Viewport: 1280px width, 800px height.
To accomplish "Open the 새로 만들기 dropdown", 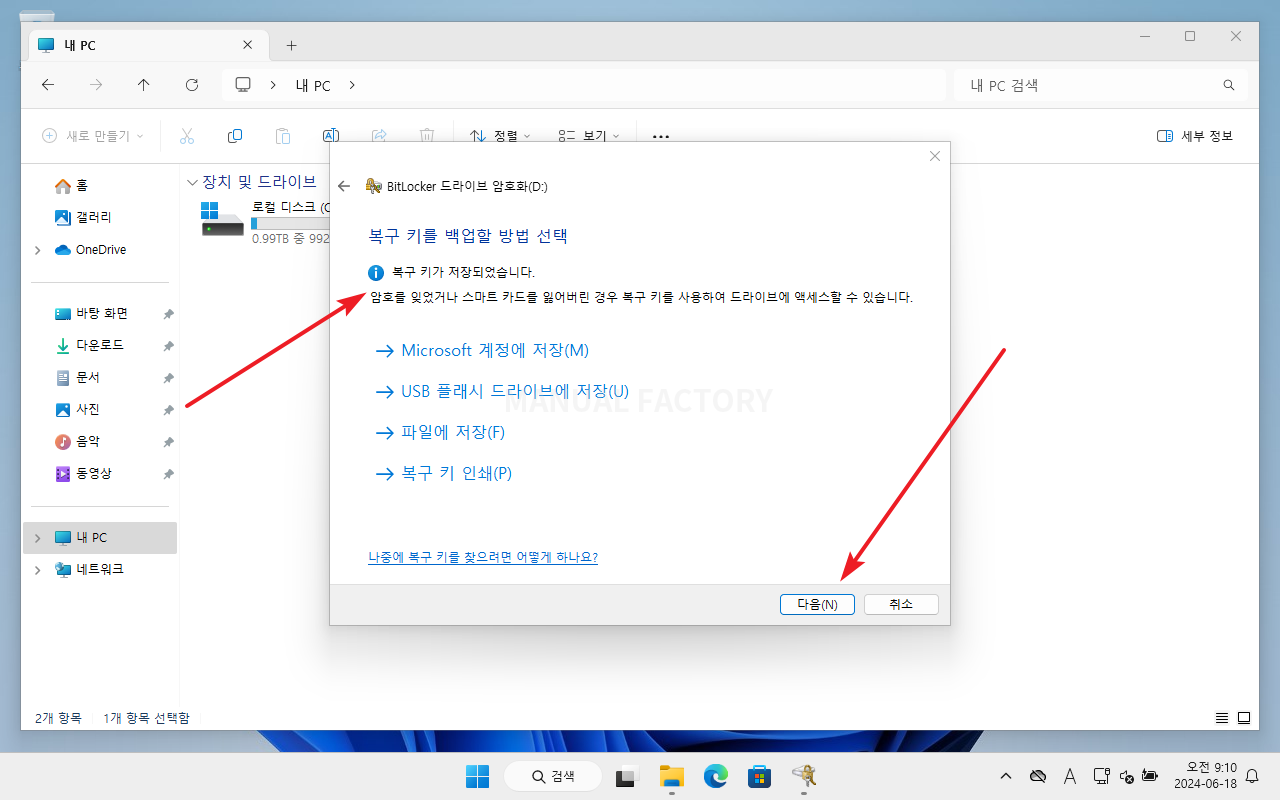I will click(93, 136).
